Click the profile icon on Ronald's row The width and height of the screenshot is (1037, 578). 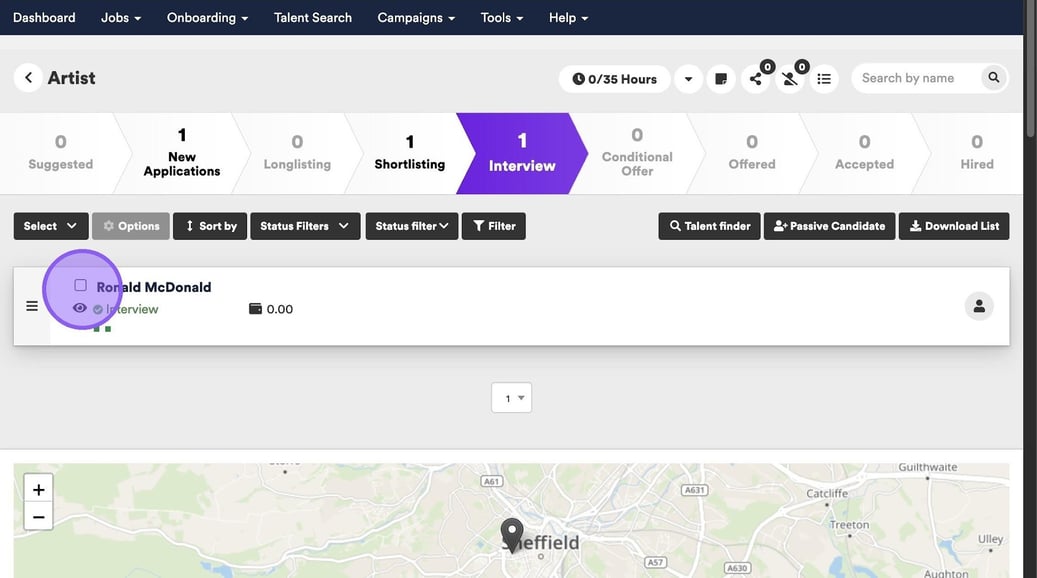pos(979,306)
